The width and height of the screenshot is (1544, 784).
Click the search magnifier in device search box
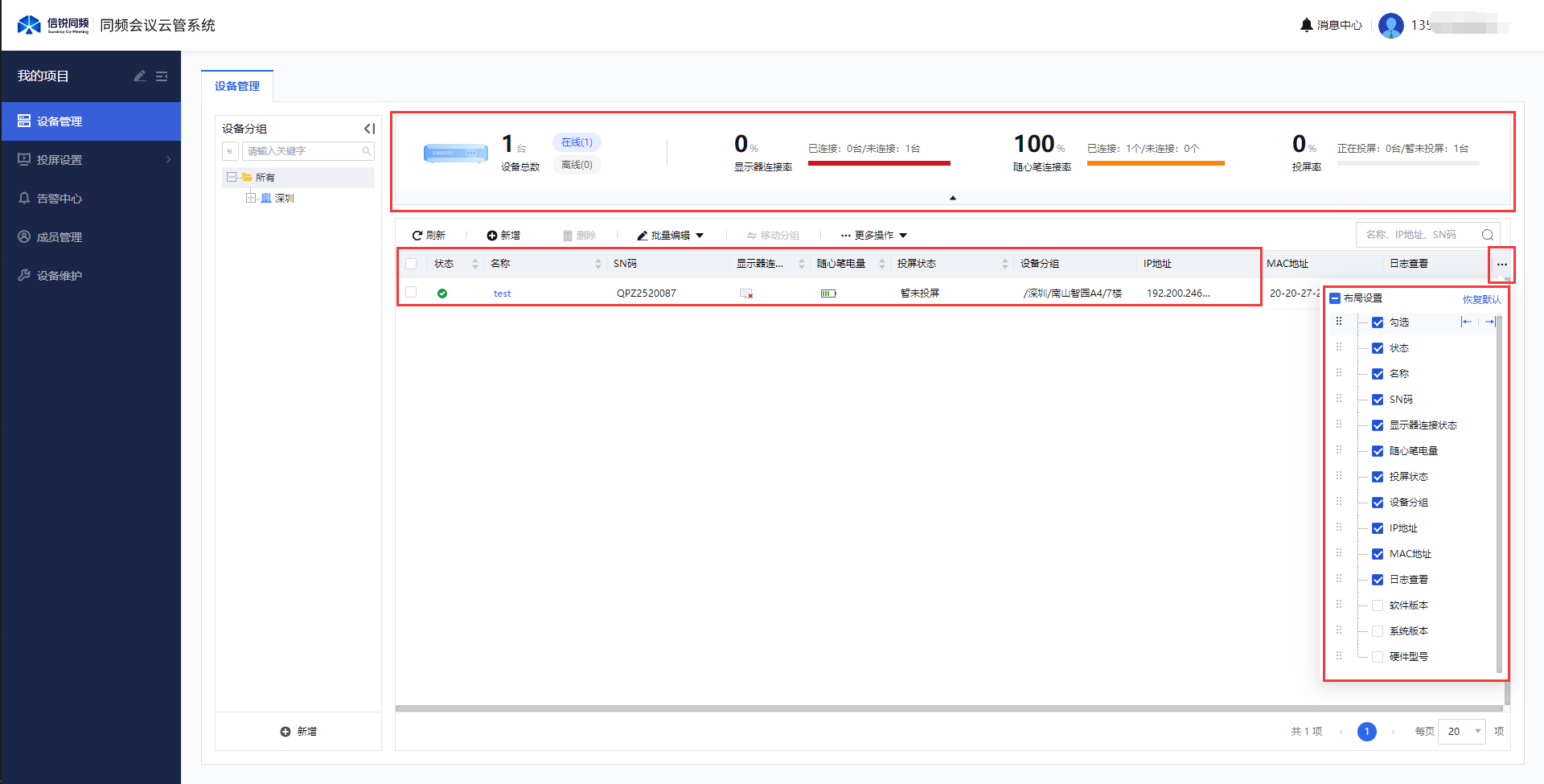[x=1487, y=235]
